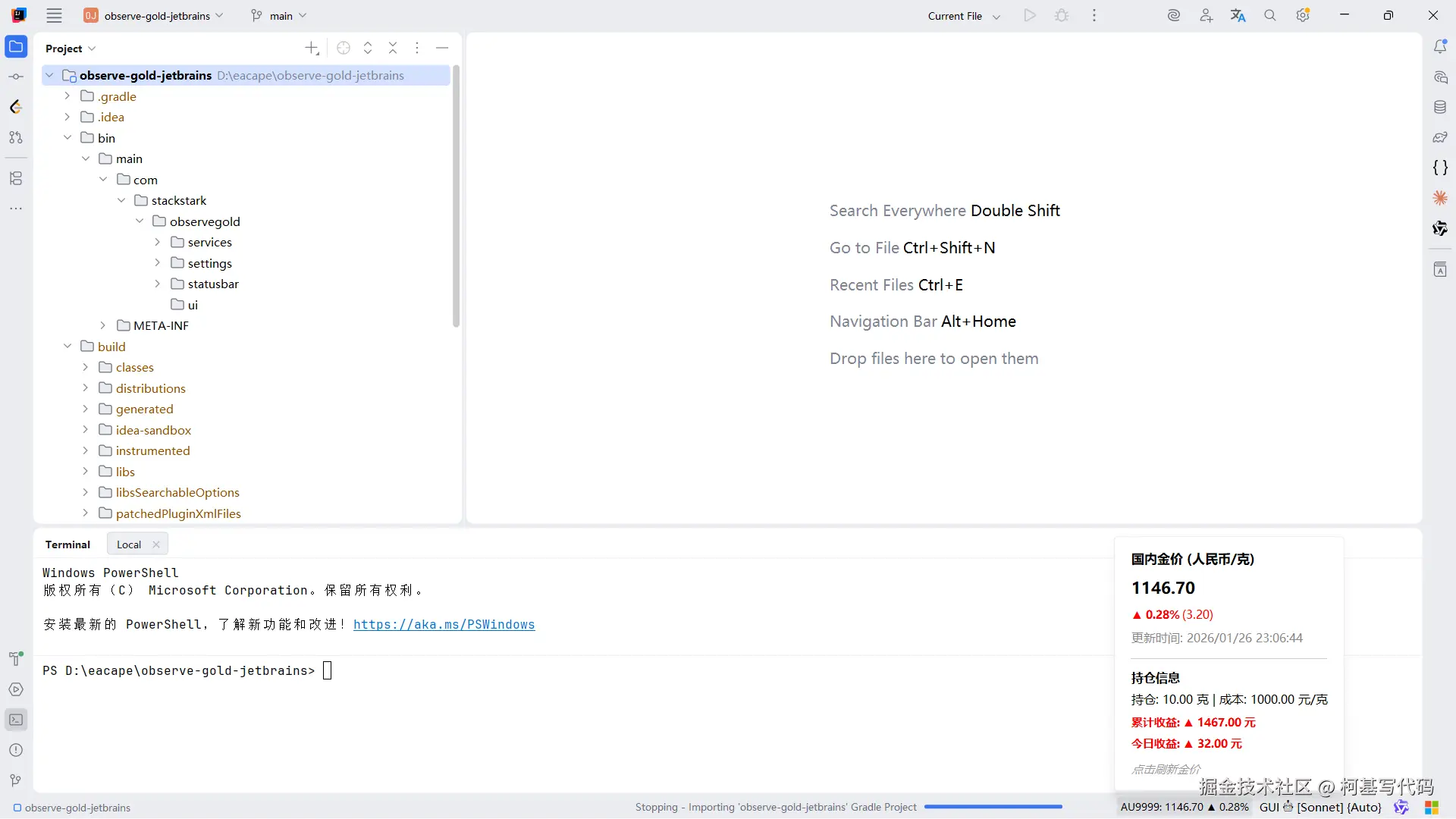Open the Database tool window

click(1440, 108)
